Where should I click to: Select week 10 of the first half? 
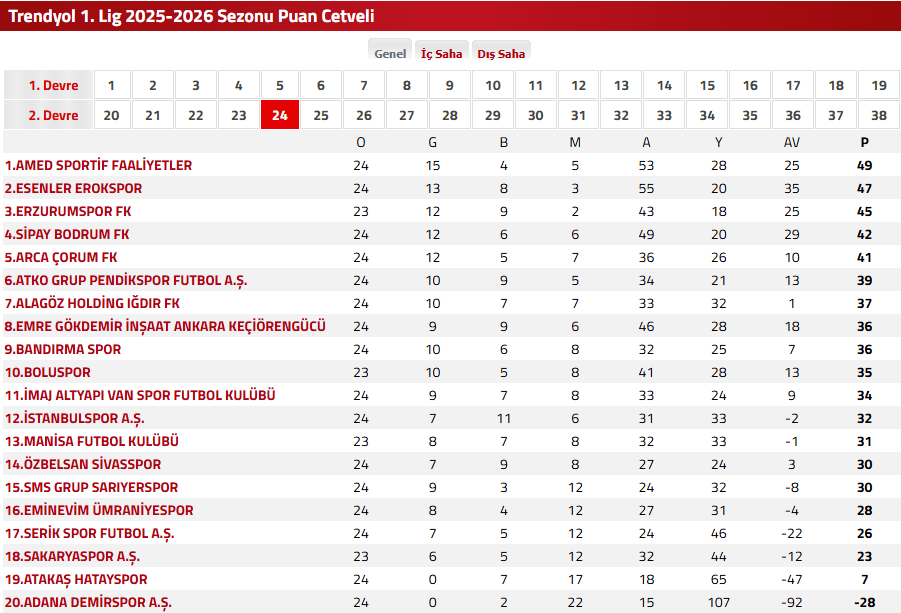tap(492, 85)
